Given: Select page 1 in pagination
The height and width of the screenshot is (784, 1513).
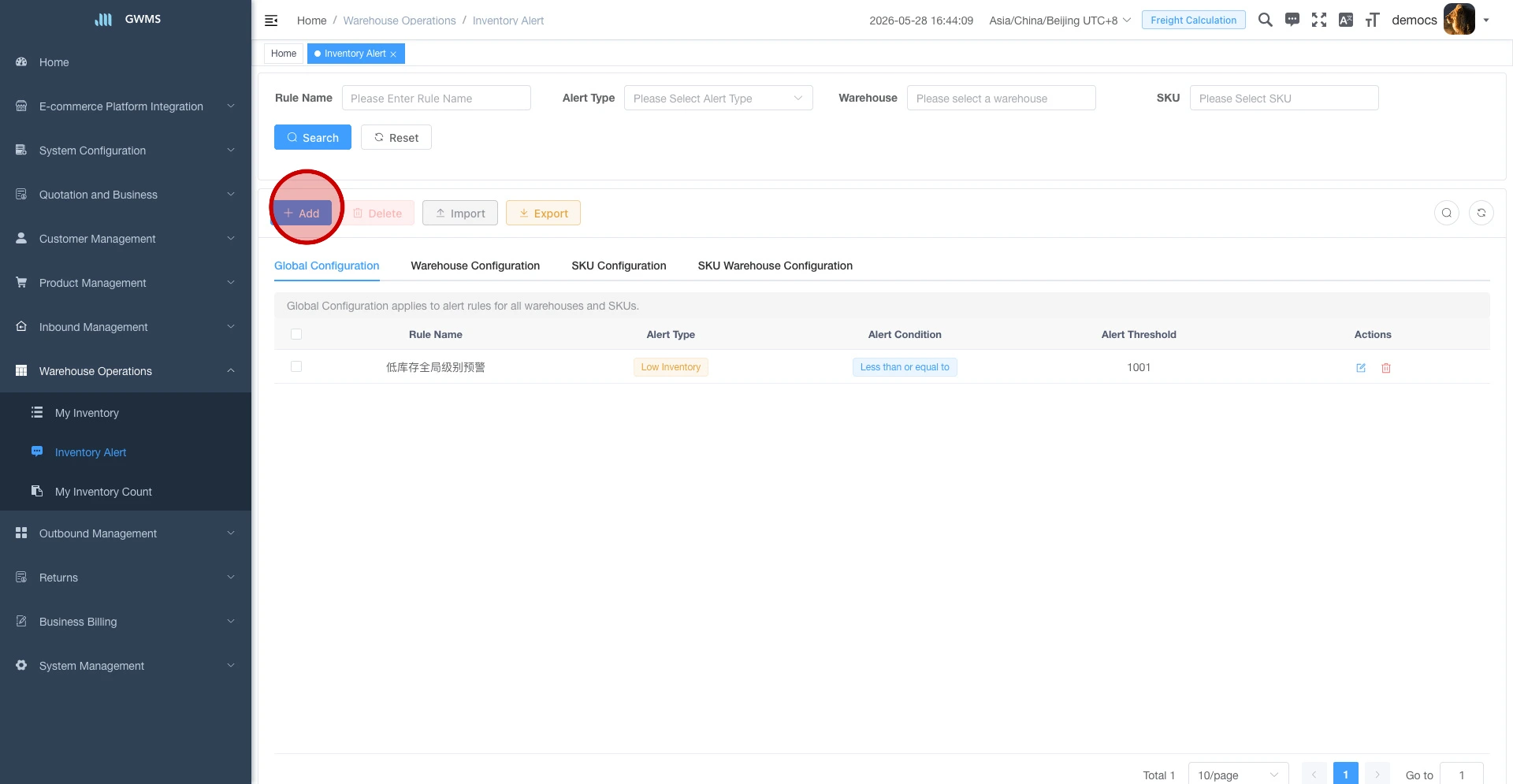Looking at the screenshot, I should pos(1346,775).
